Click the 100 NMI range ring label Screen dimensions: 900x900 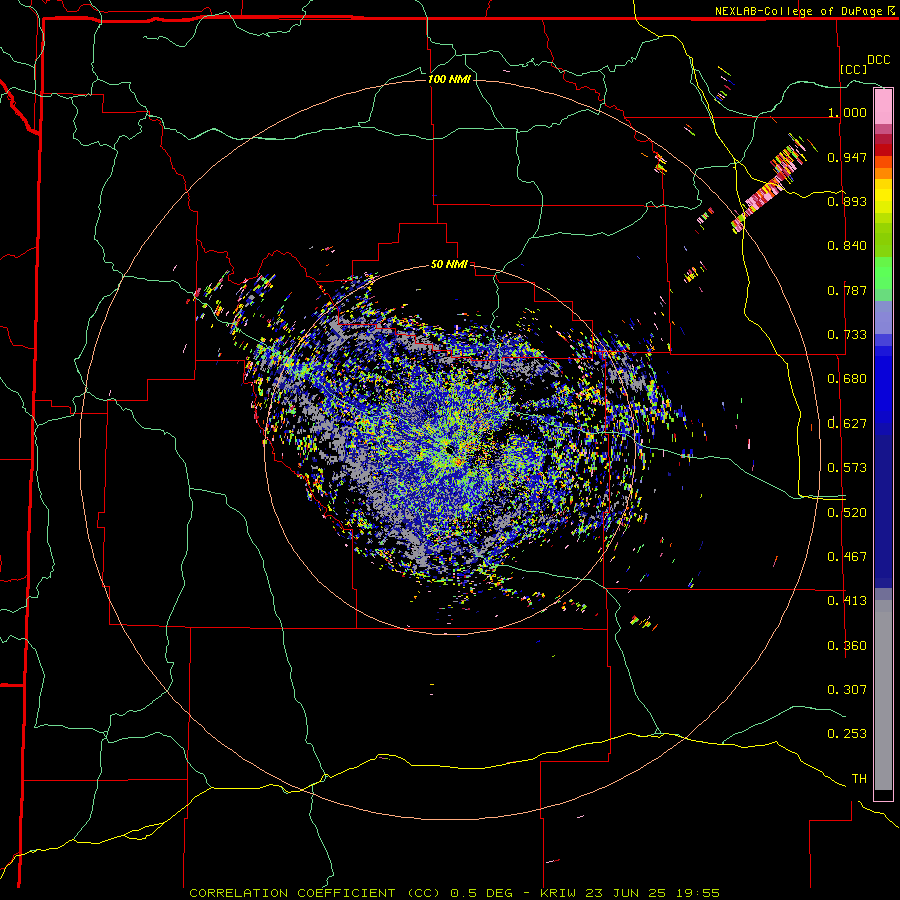point(449,79)
